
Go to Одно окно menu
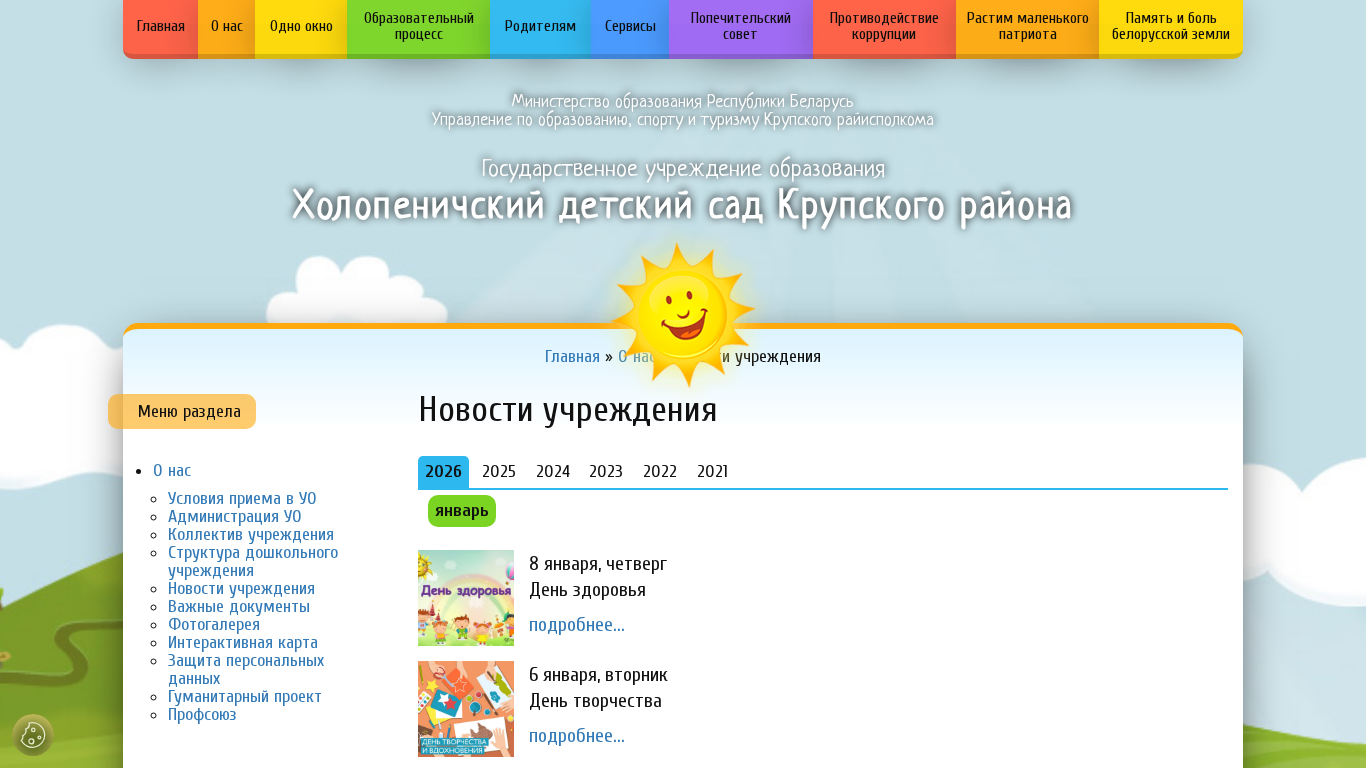(x=301, y=27)
